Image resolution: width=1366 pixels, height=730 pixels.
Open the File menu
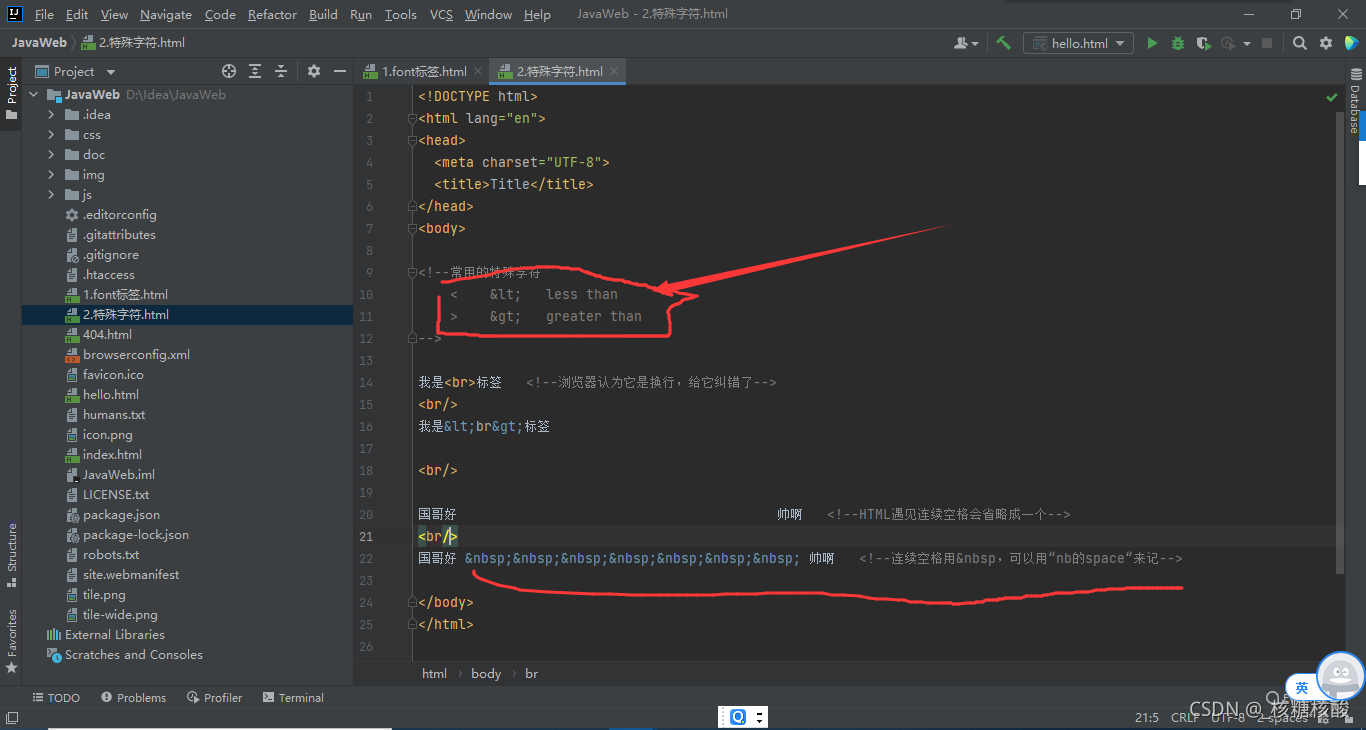(x=44, y=14)
